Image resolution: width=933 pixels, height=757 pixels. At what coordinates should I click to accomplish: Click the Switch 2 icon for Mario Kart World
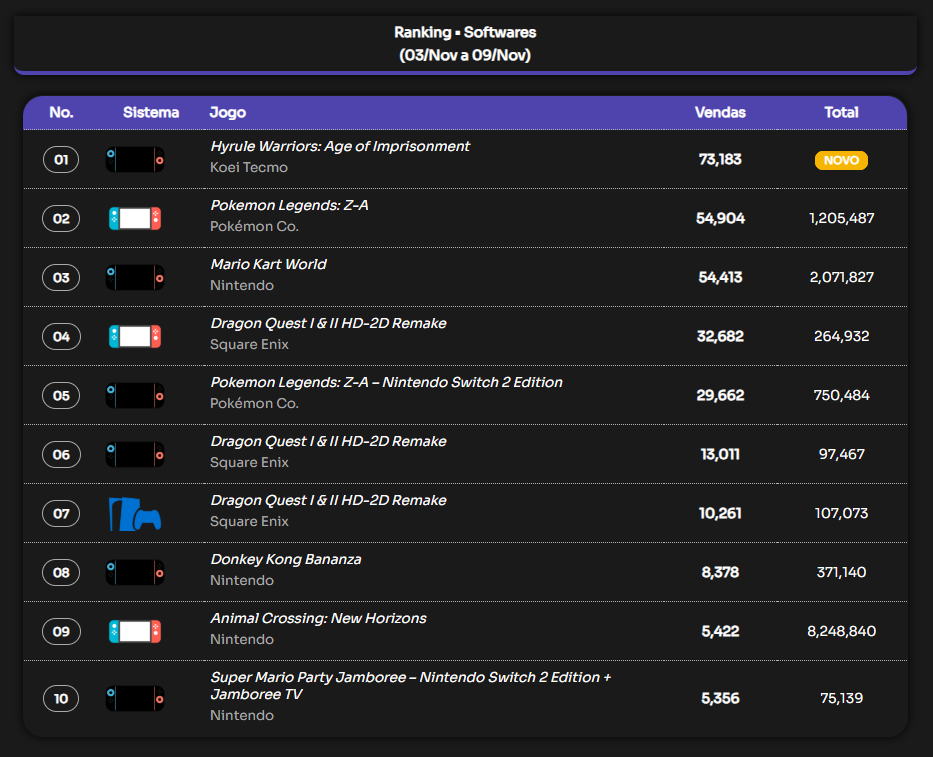135,277
